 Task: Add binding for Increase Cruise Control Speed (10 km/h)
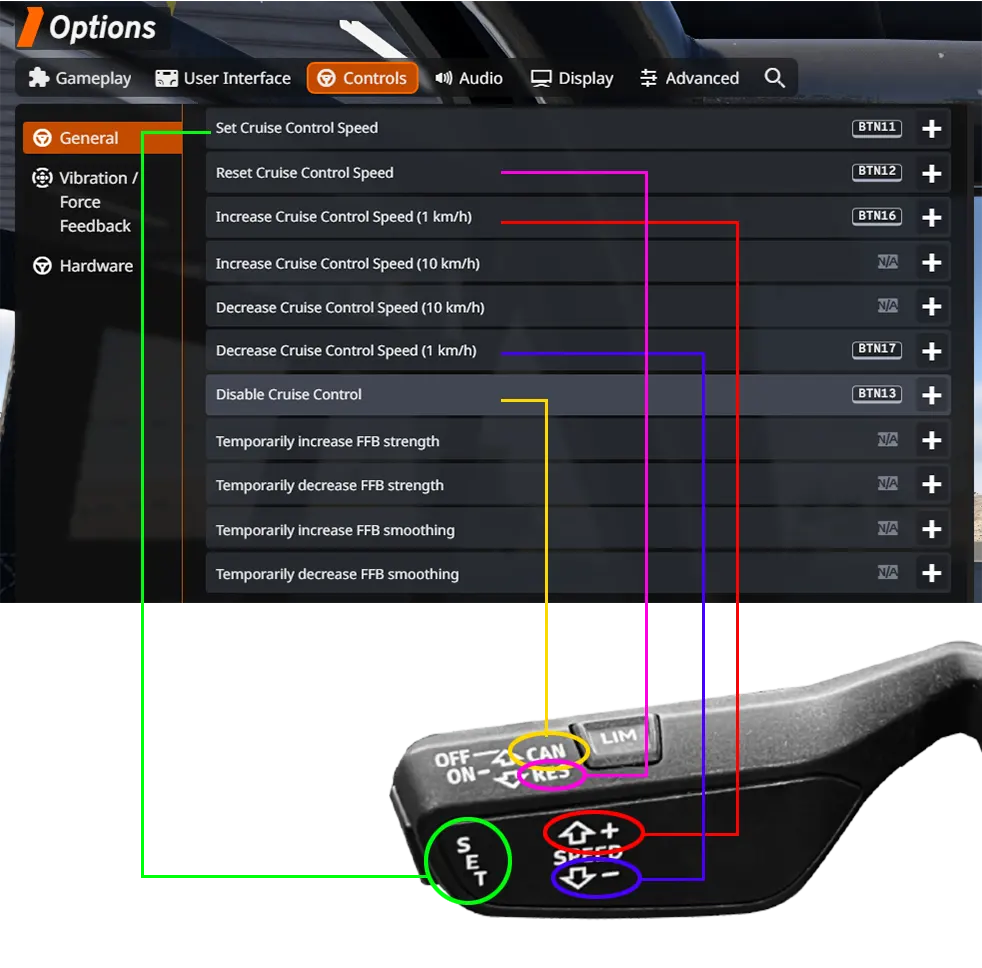click(x=931, y=262)
